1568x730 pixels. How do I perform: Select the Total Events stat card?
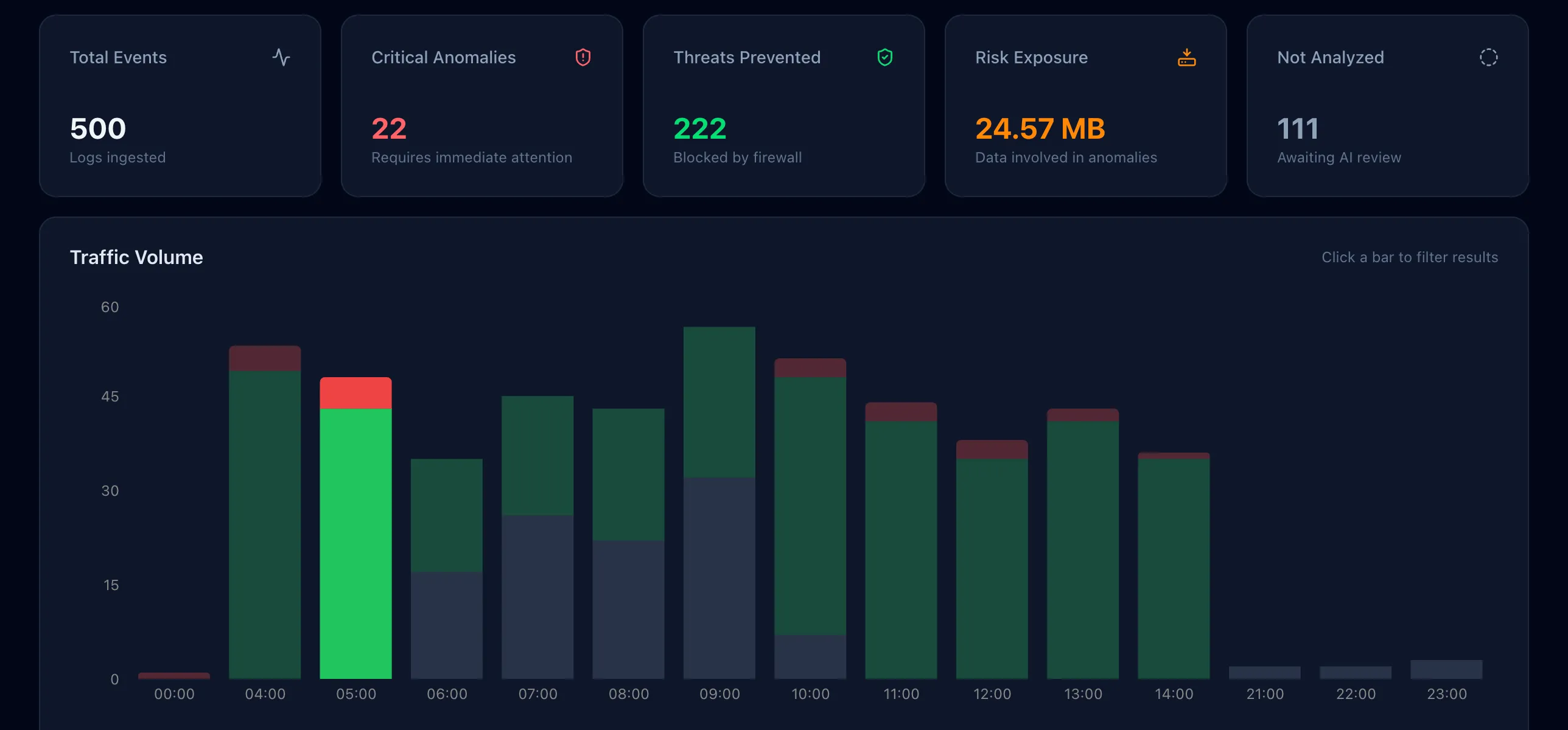[180, 106]
